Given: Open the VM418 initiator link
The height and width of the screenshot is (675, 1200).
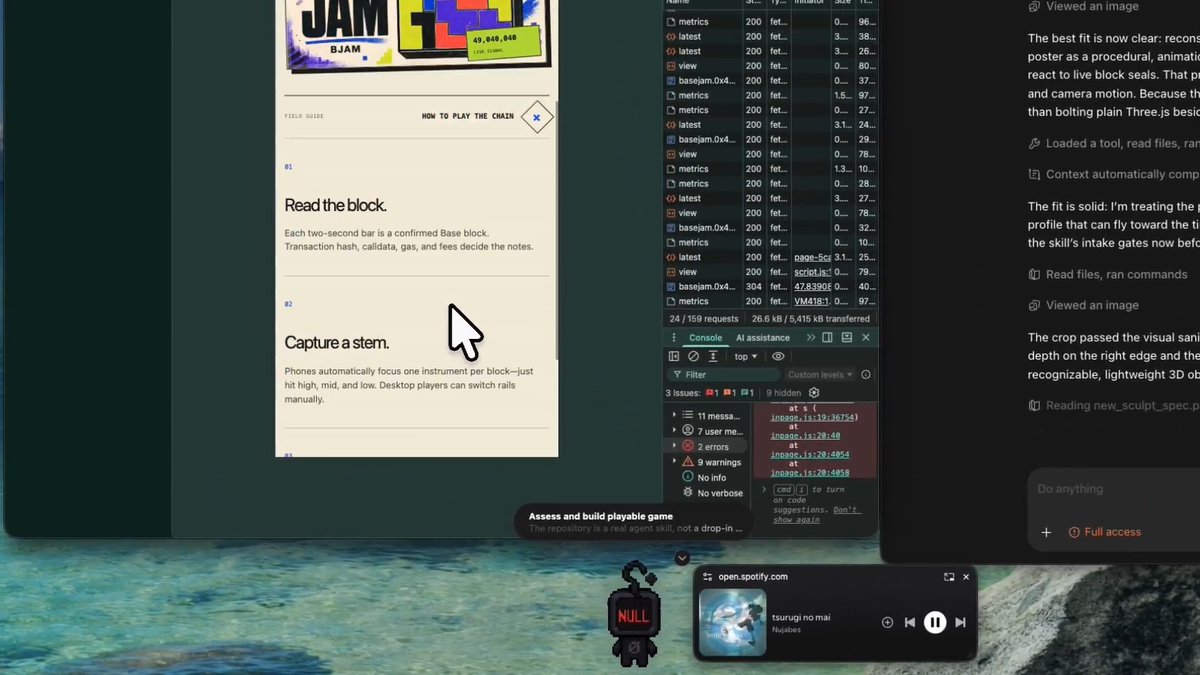Looking at the screenshot, I should (812, 301).
